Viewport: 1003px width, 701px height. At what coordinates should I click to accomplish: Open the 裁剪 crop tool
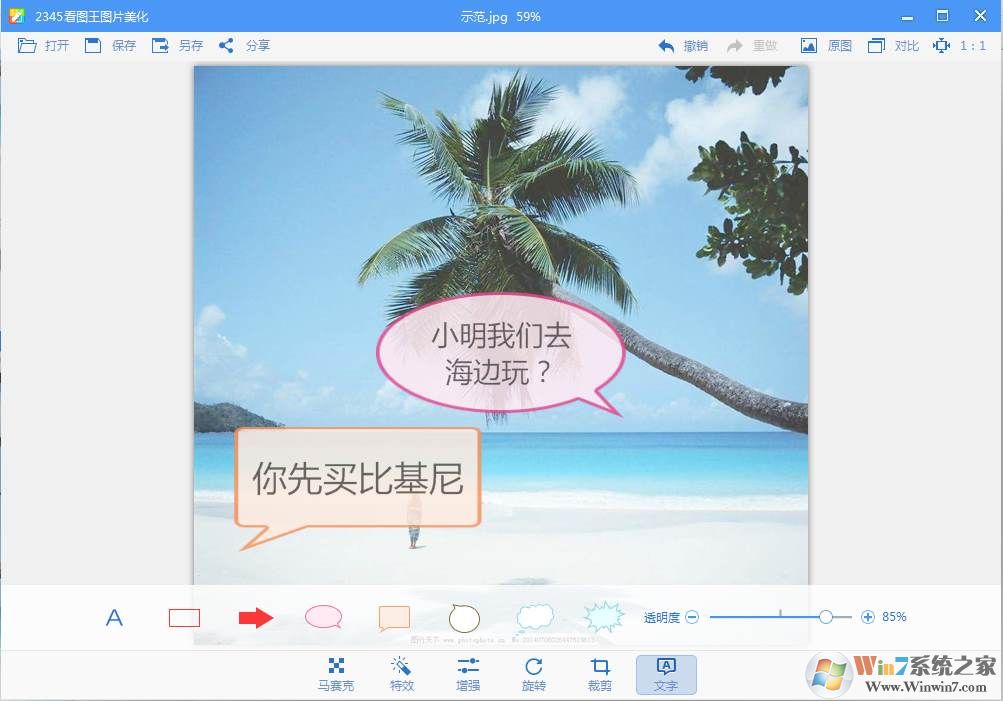point(600,675)
